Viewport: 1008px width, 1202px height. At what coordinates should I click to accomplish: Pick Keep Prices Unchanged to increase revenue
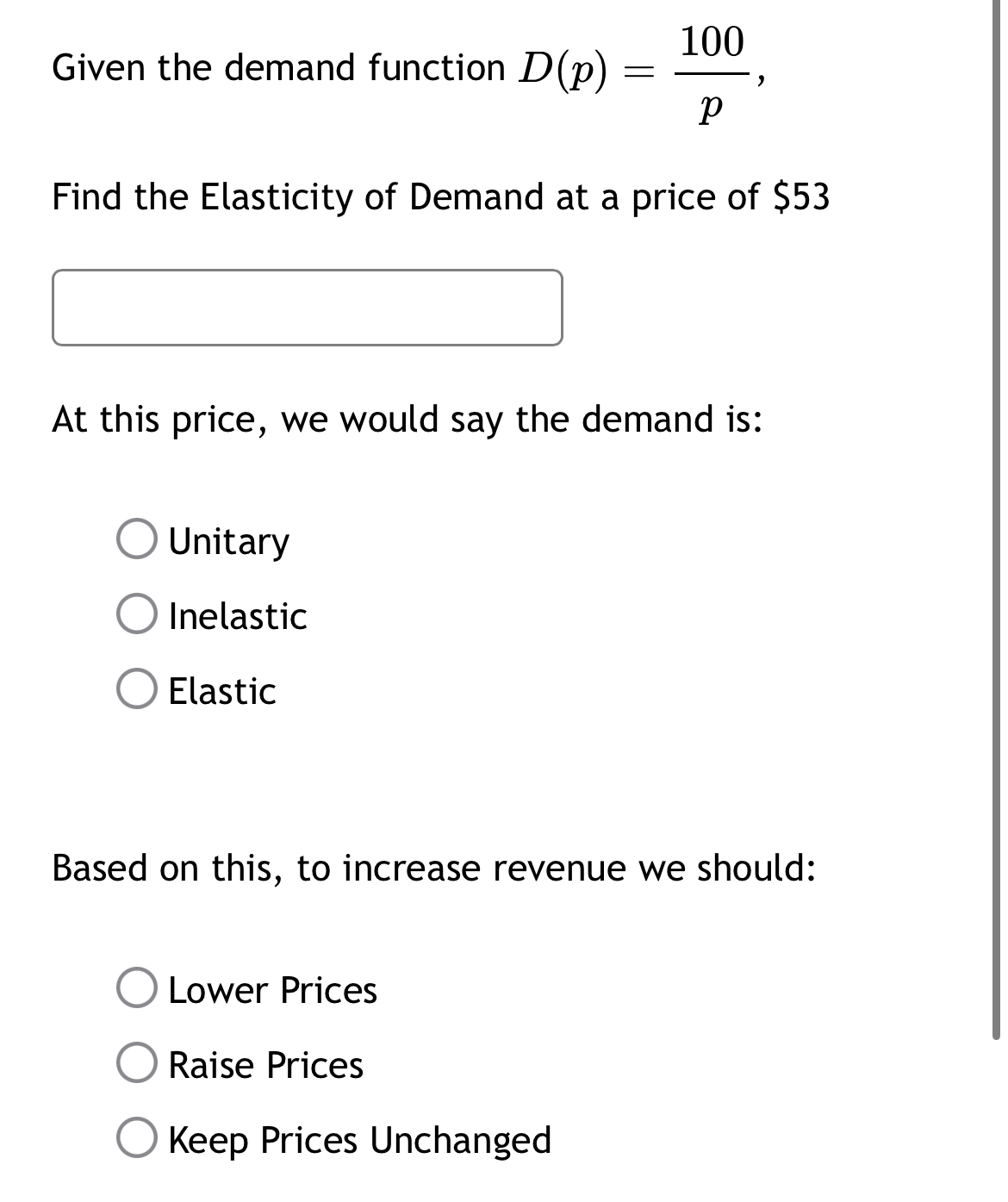point(139,1140)
